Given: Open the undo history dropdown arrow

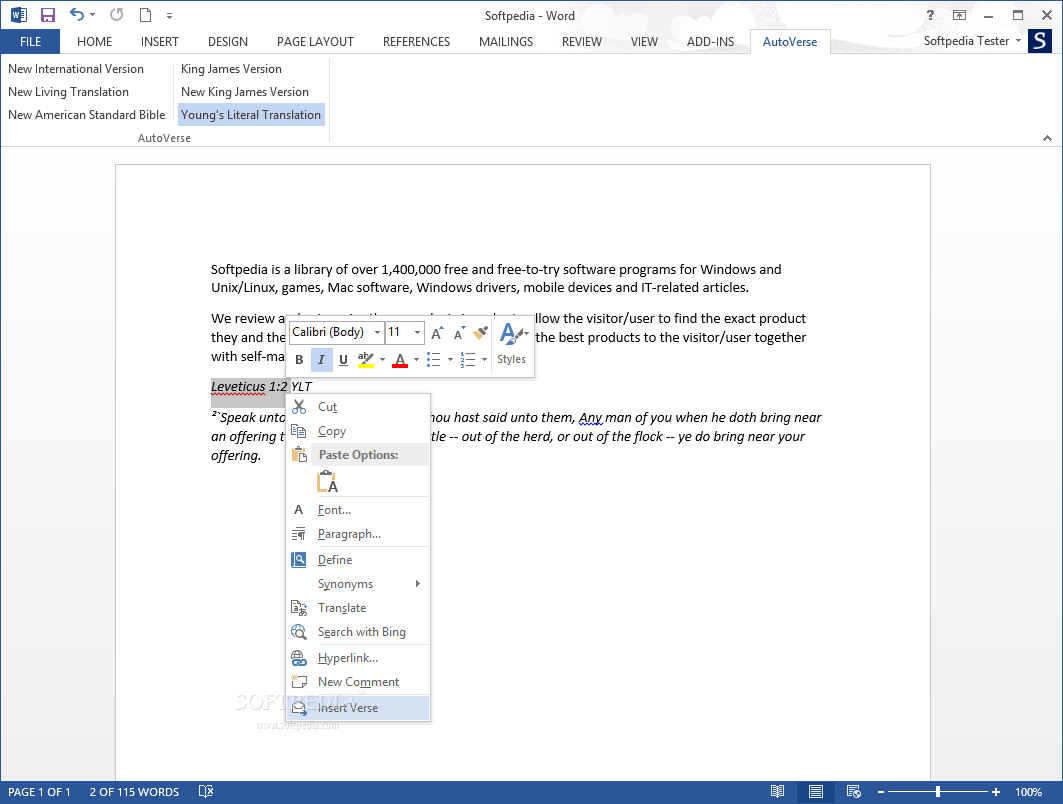Looking at the screenshot, I should (x=92, y=15).
